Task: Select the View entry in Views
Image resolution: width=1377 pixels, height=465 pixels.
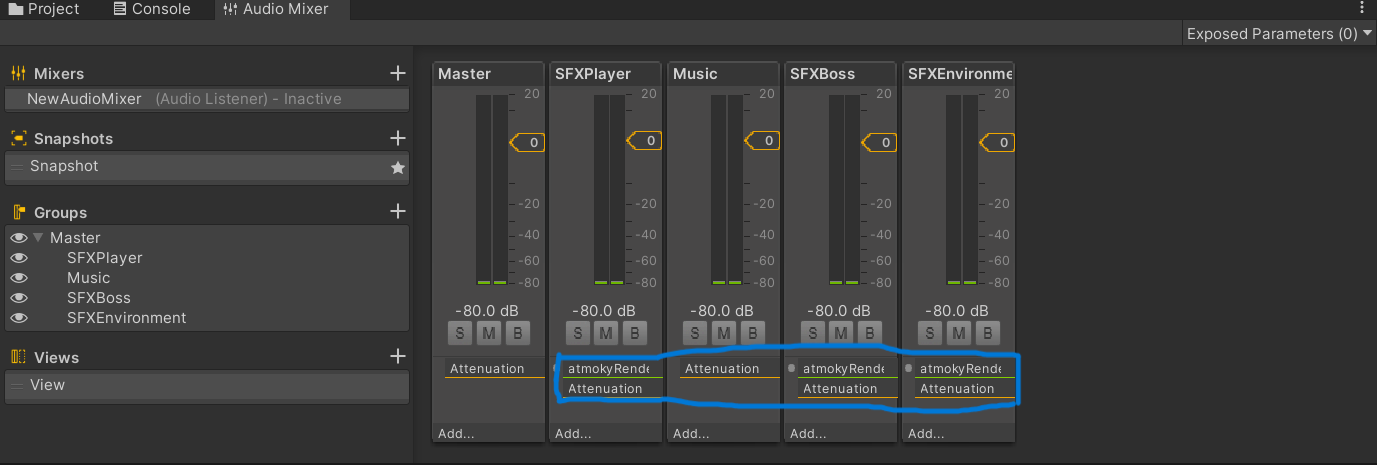Action: 207,385
